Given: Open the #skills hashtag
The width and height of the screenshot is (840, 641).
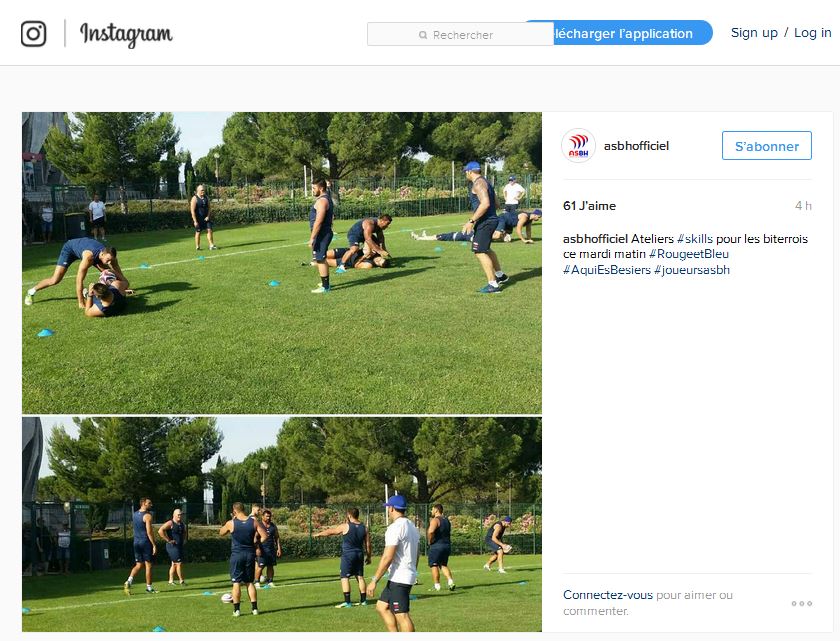Looking at the screenshot, I should click(x=695, y=239).
